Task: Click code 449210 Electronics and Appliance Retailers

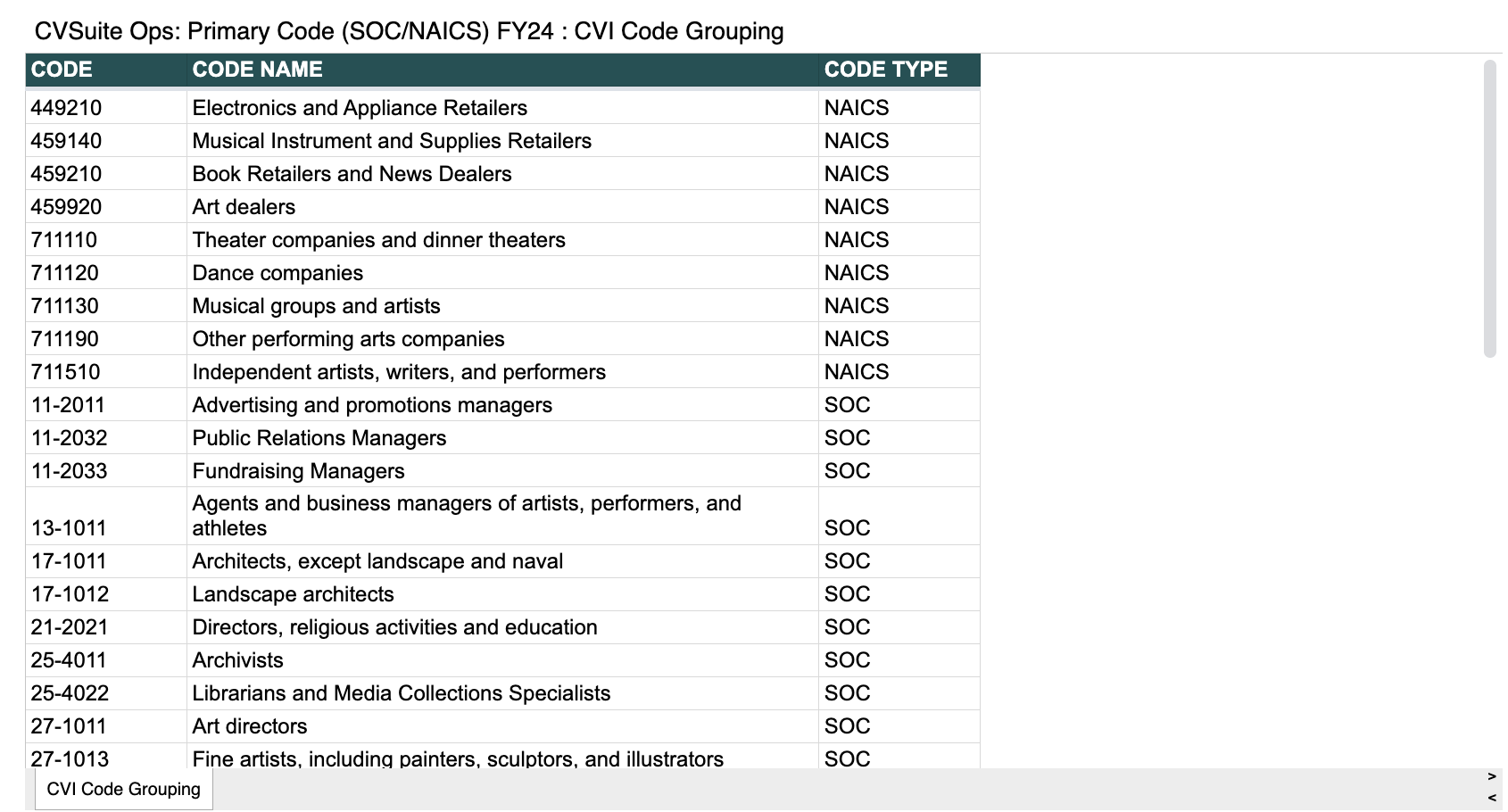Action: click(59, 107)
